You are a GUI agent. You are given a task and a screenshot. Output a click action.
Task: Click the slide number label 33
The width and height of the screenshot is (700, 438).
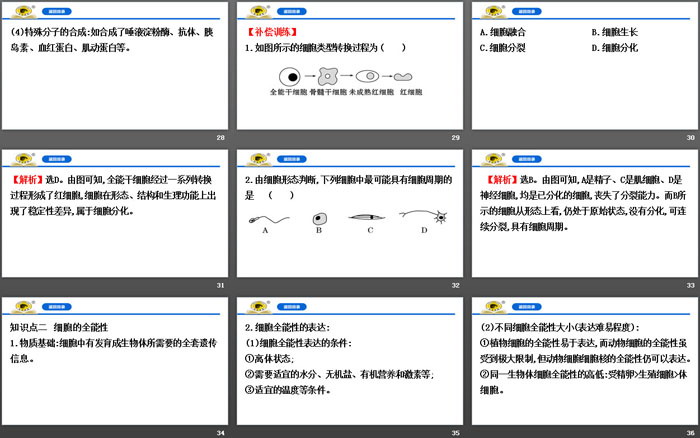pos(691,285)
